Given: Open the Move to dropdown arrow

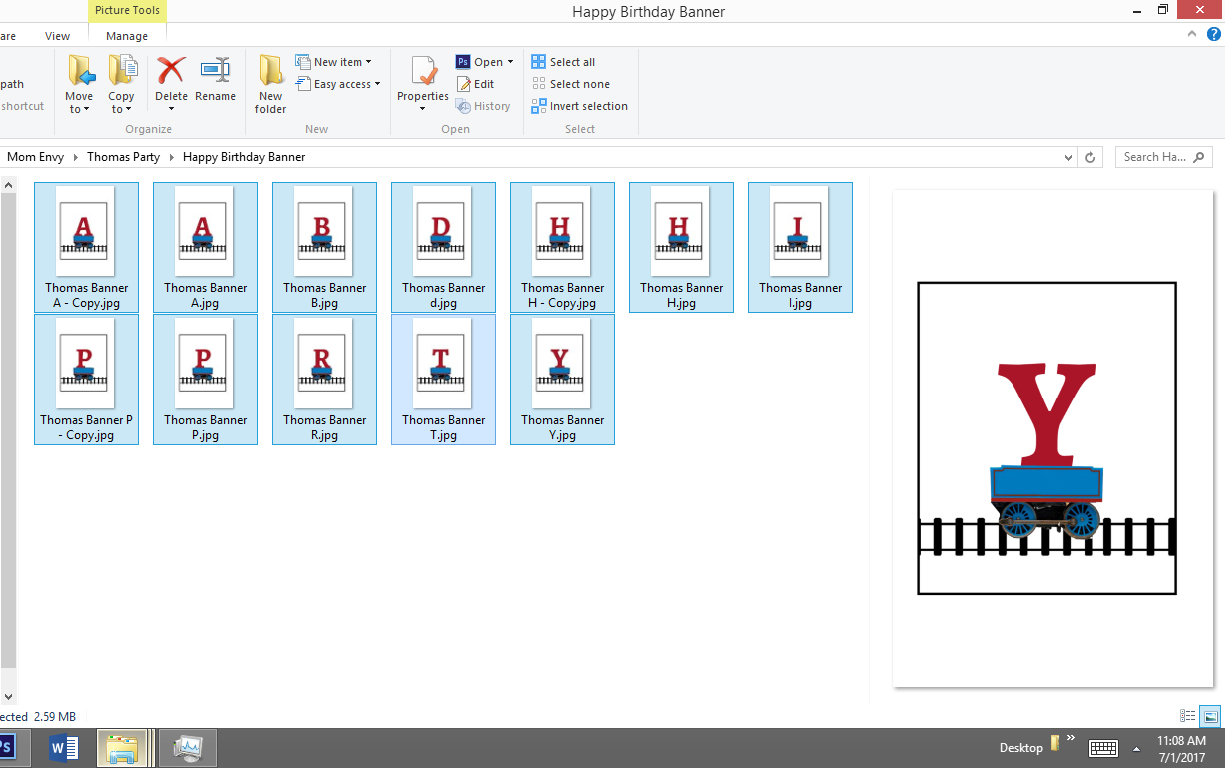Looking at the screenshot, I should 86,110.
